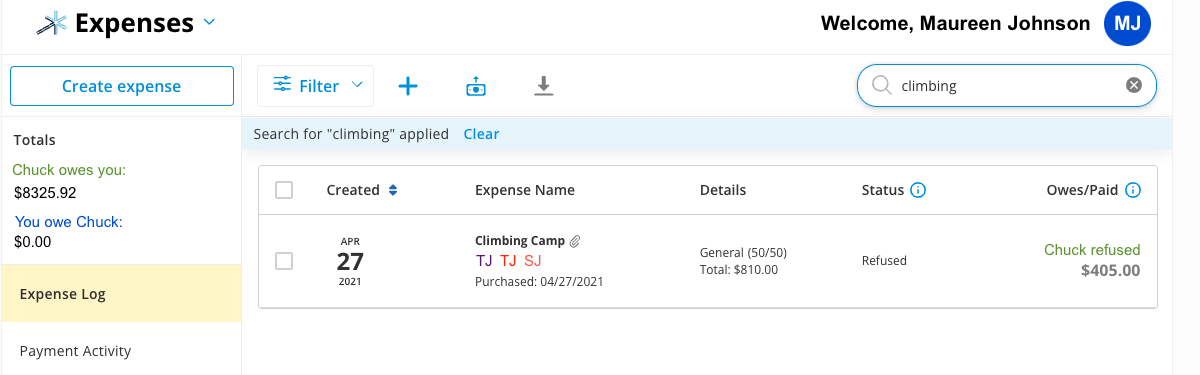The width and height of the screenshot is (1200, 375).
Task: Sort by the Created column arrows
Action: [393, 190]
